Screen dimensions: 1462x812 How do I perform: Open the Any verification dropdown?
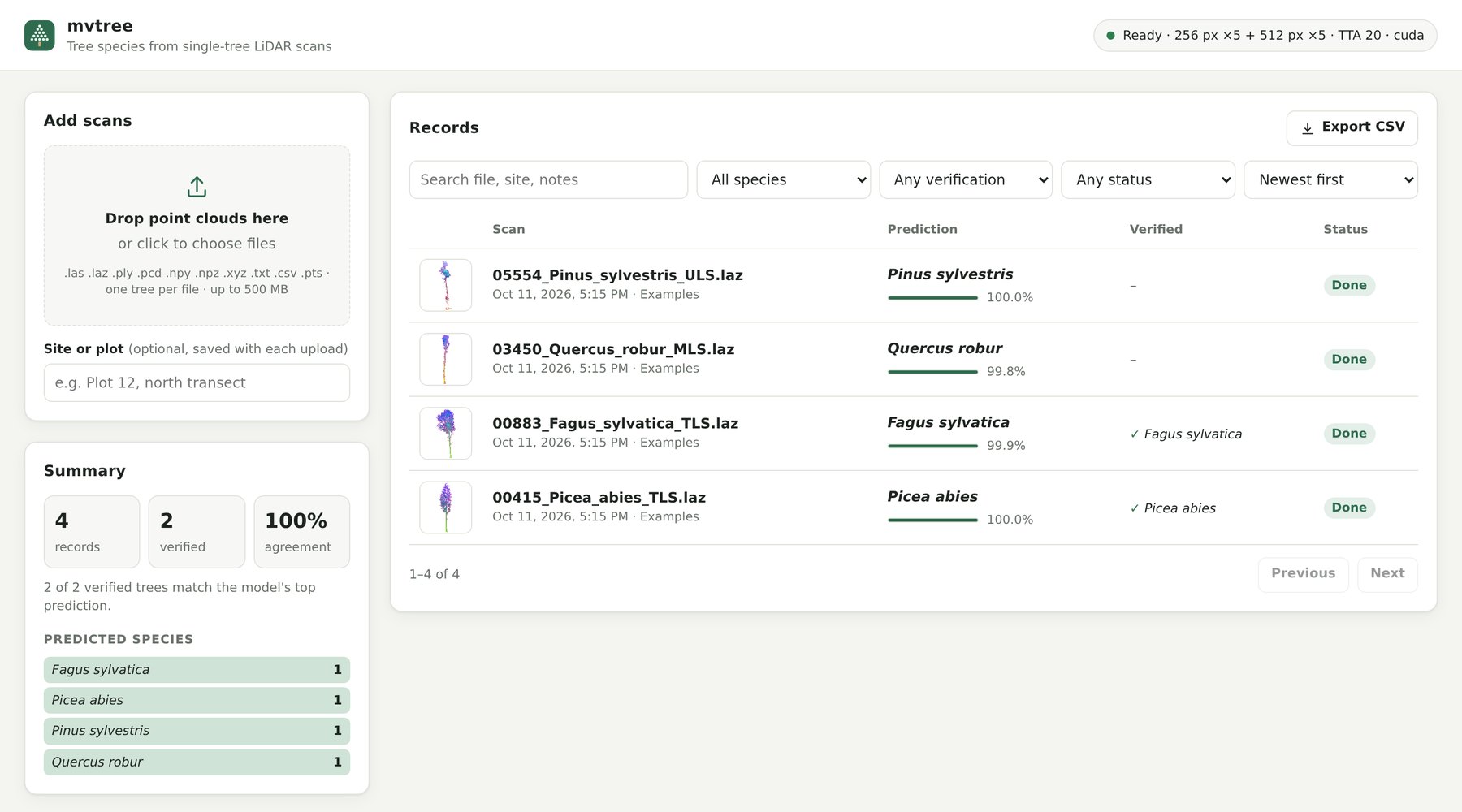965,179
